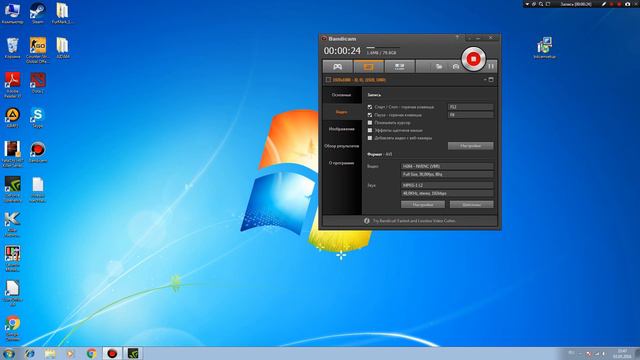640x360 pixels.
Task: Open output folder icon in Bandicam toolbar
Action: (439, 67)
